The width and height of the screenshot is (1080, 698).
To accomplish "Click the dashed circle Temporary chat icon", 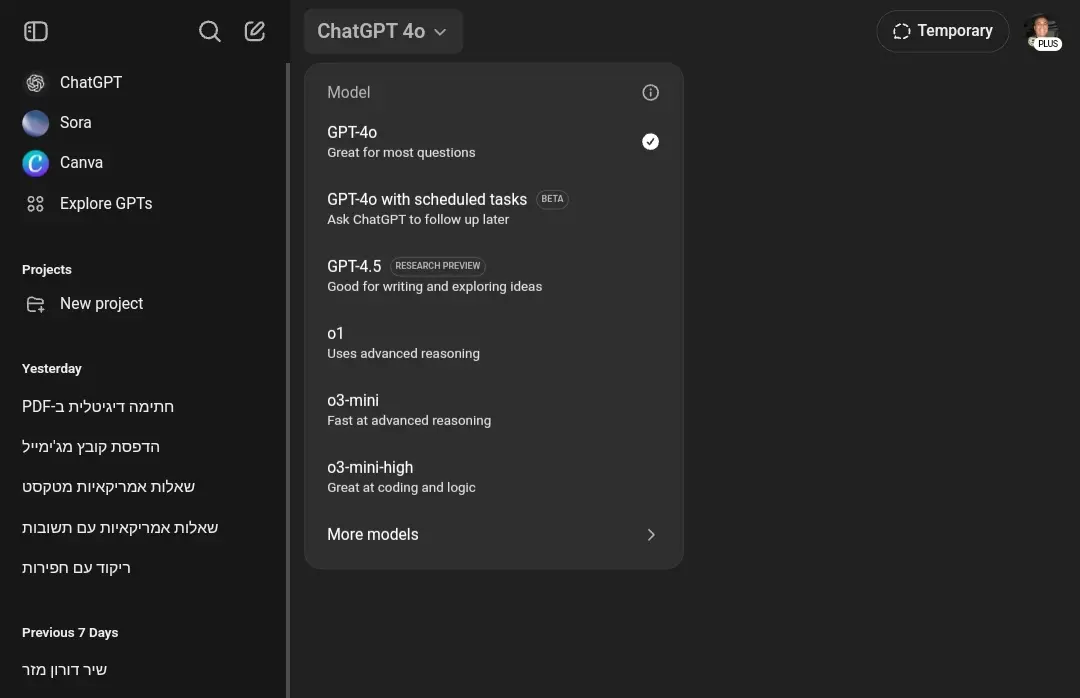I will [902, 31].
